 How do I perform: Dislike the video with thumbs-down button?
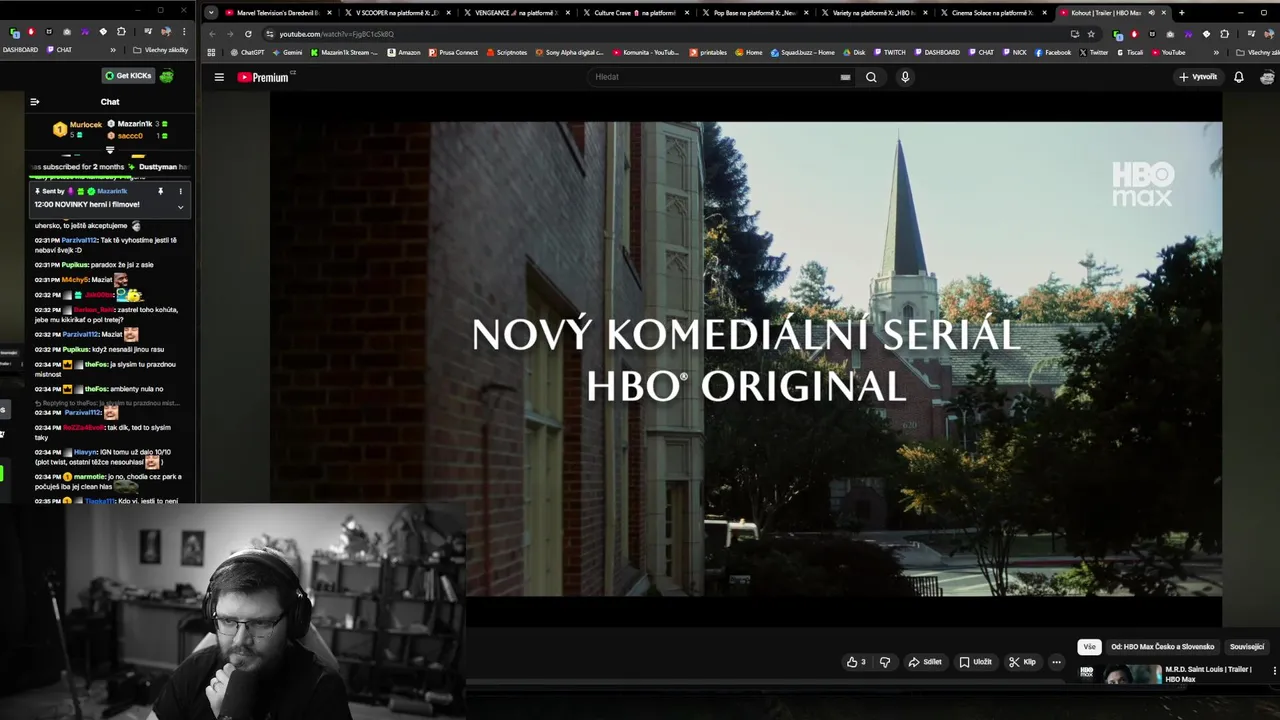pyautogui.click(x=885, y=662)
